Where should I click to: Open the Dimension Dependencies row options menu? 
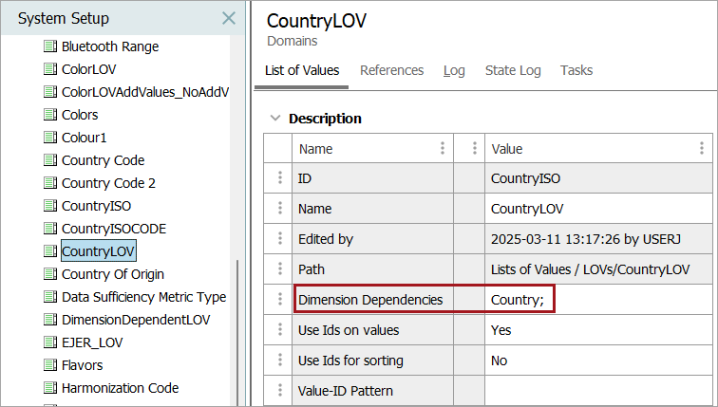280,299
